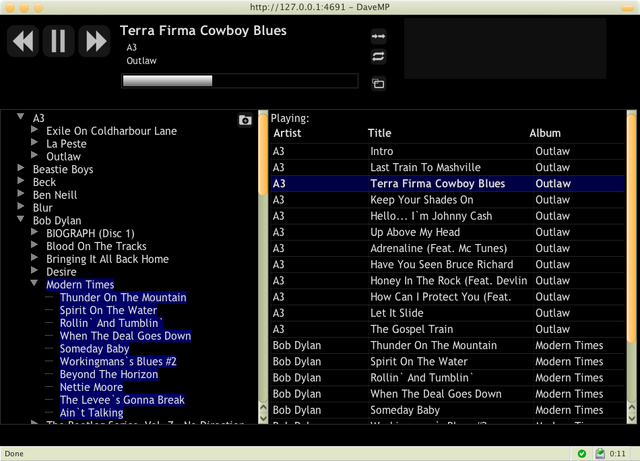
Task: Expand the Exile On Coldharbour Lane album
Action: coord(34,130)
